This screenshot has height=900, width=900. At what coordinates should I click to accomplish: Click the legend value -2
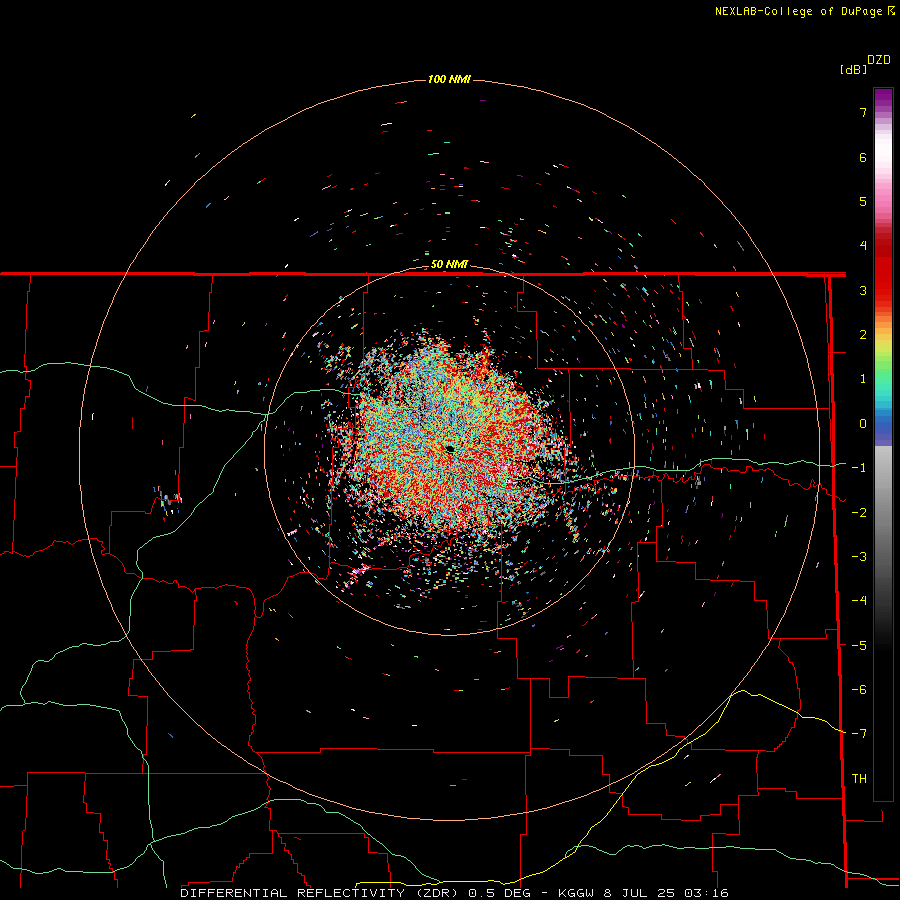[x=859, y=513]
